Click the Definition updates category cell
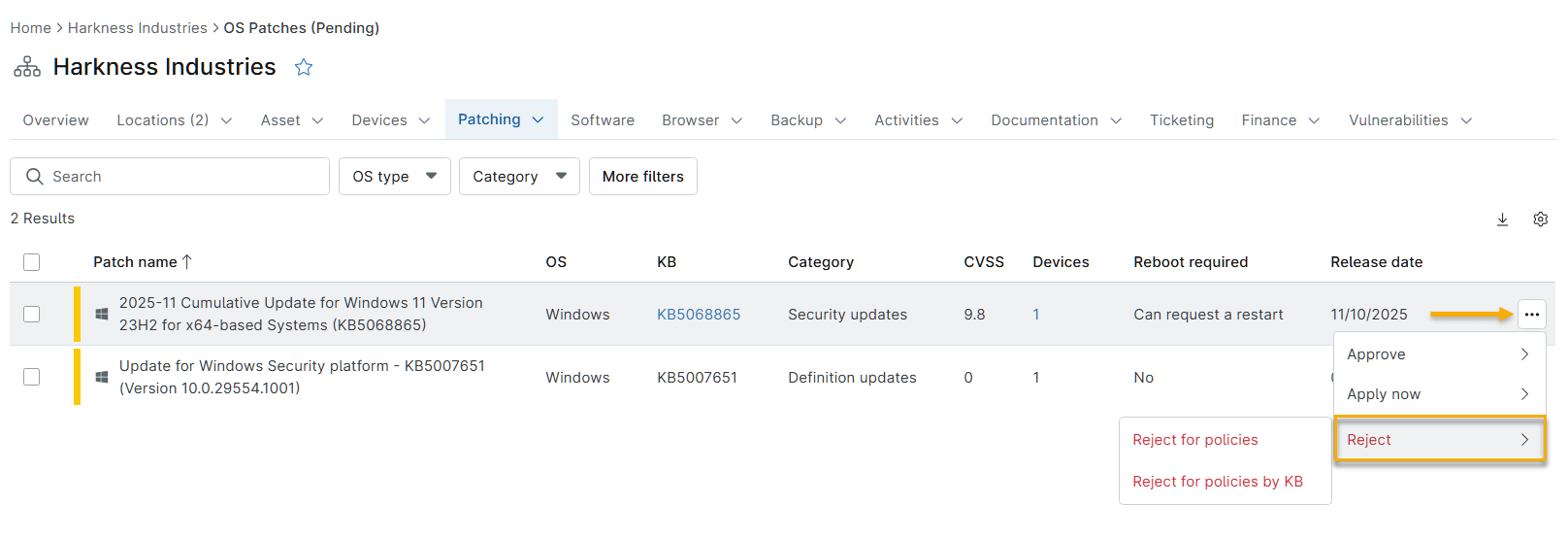This screenshot has height=538, width=1568. click(x=852, y=378)
